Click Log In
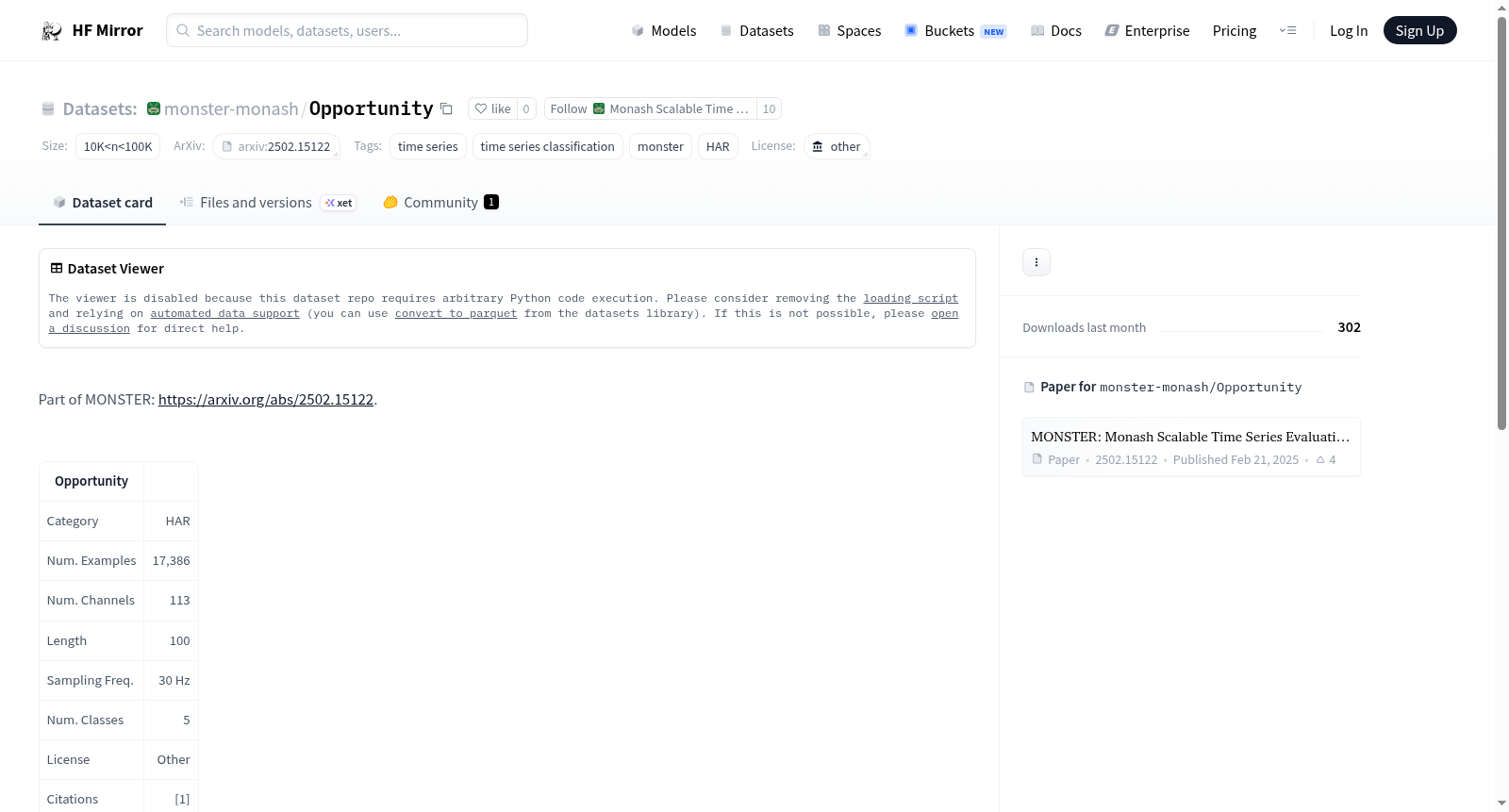The height and width of the screenshot is (812, 1509). click(1349, 31)
